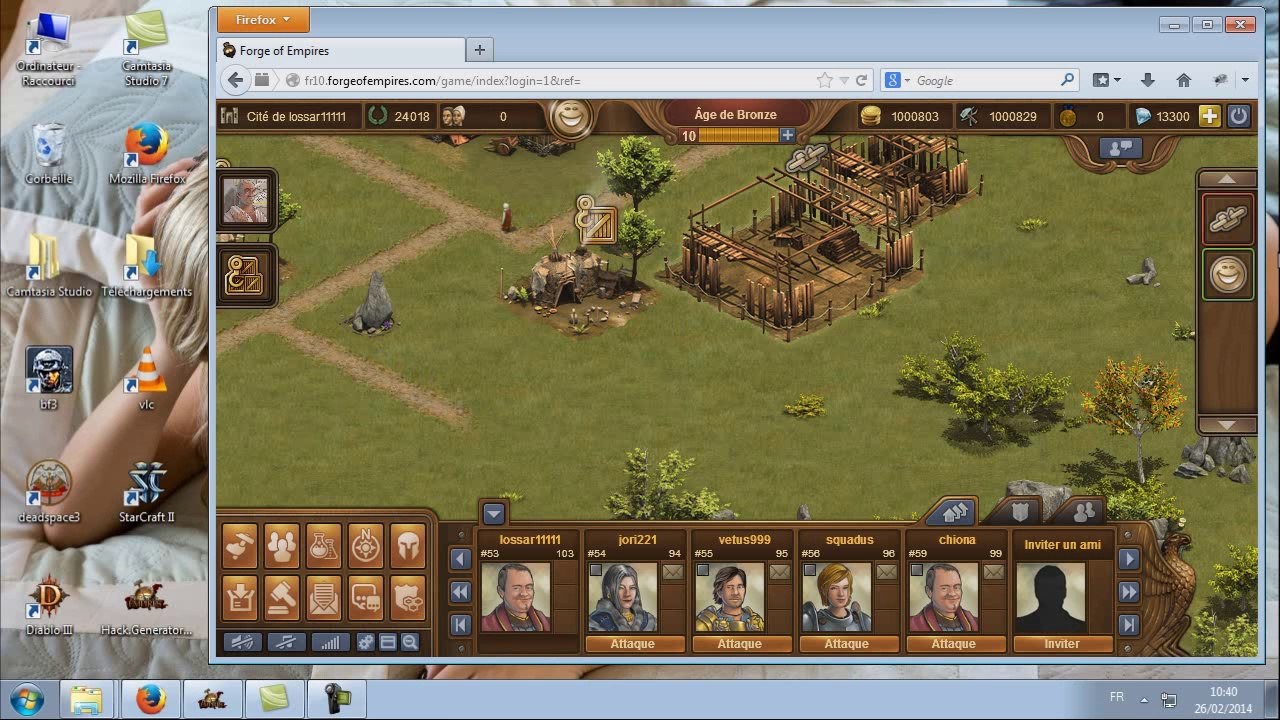Switch to the friends people tab

(x=1083, y=512)
